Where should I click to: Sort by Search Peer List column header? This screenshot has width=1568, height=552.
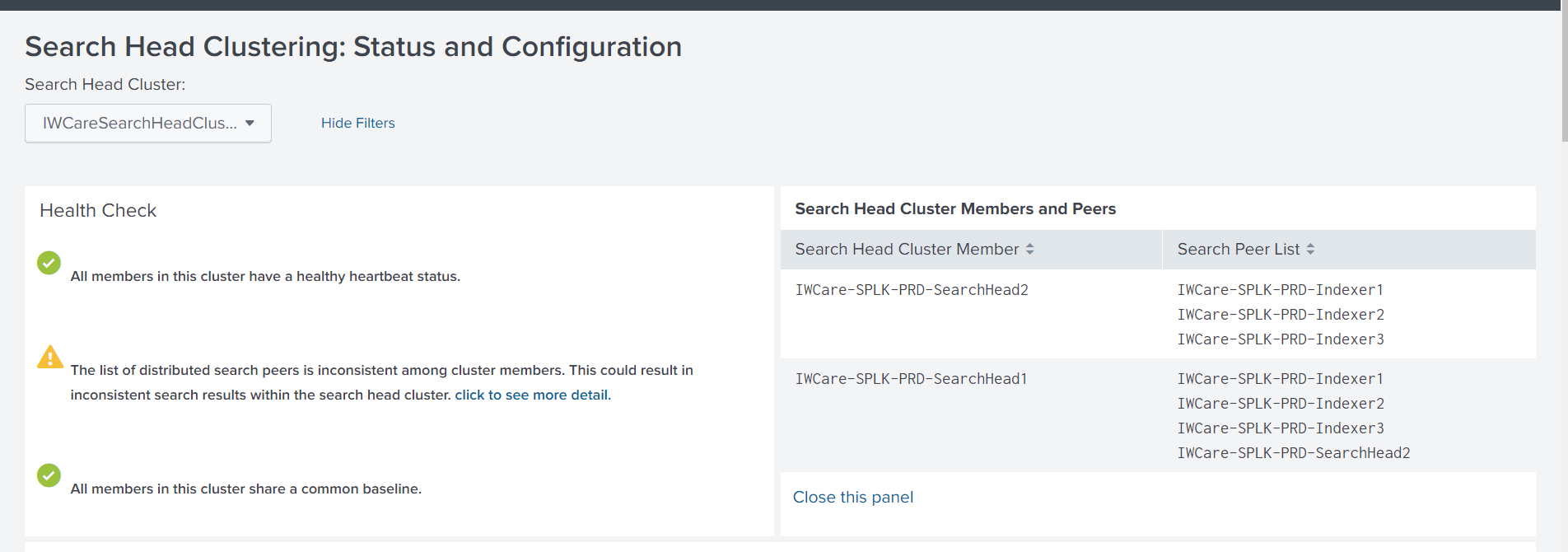tap(1238, 249)
